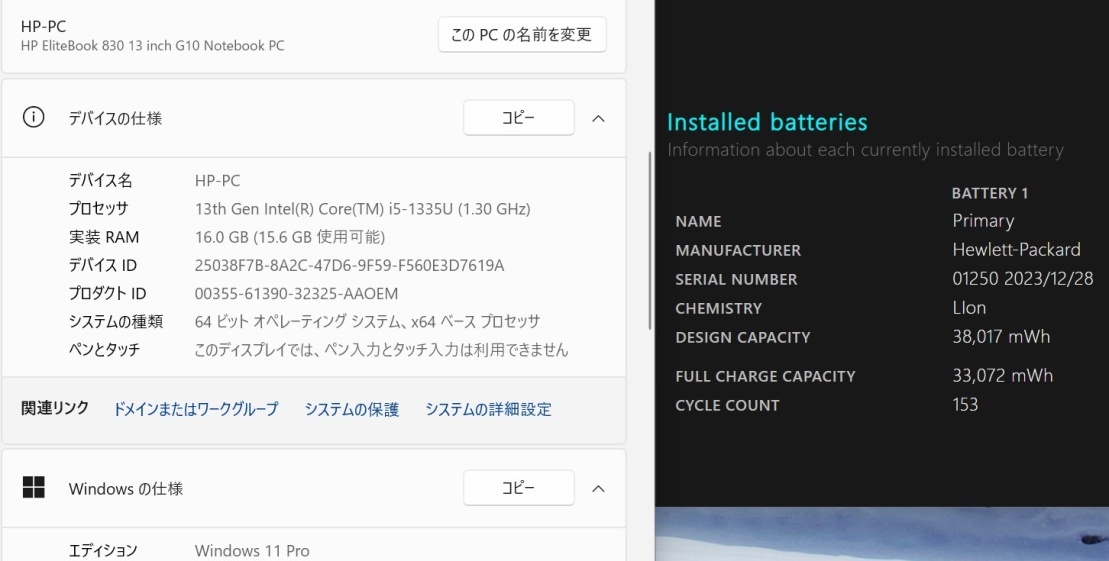This screenshot has width=1109, height=561.
Task: Click the 実装 RAM 16.0 GB value
Action: 289,237
